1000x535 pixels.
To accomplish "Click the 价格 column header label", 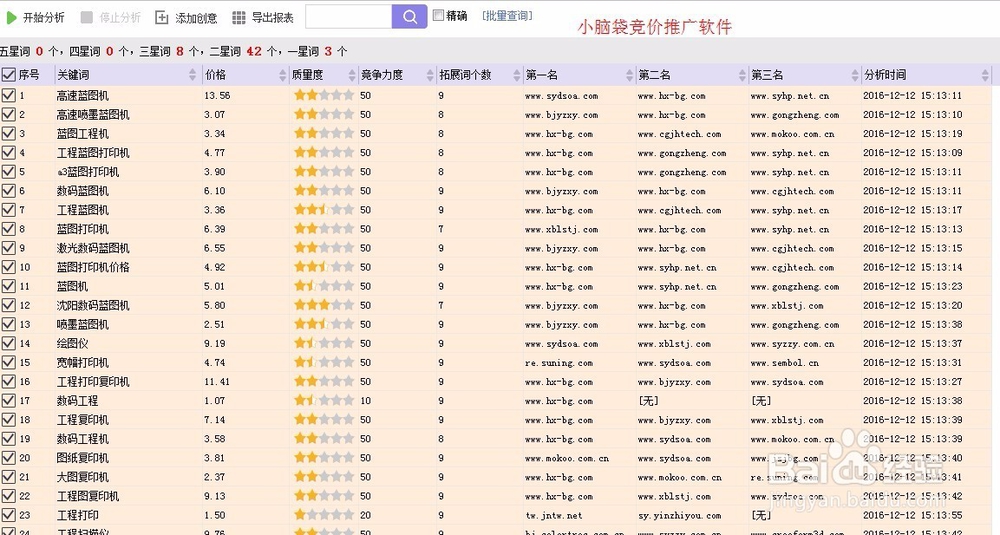I will pos(216,75).
